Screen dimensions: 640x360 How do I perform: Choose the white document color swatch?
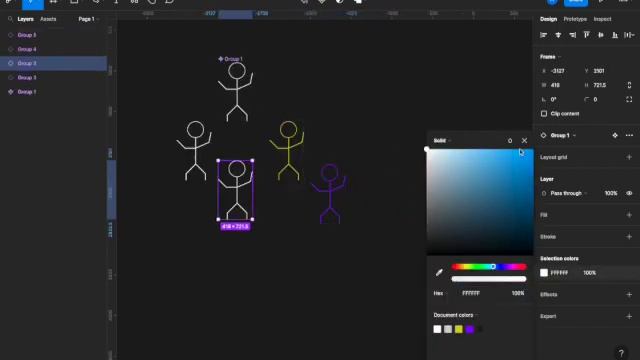click(437, 329)
